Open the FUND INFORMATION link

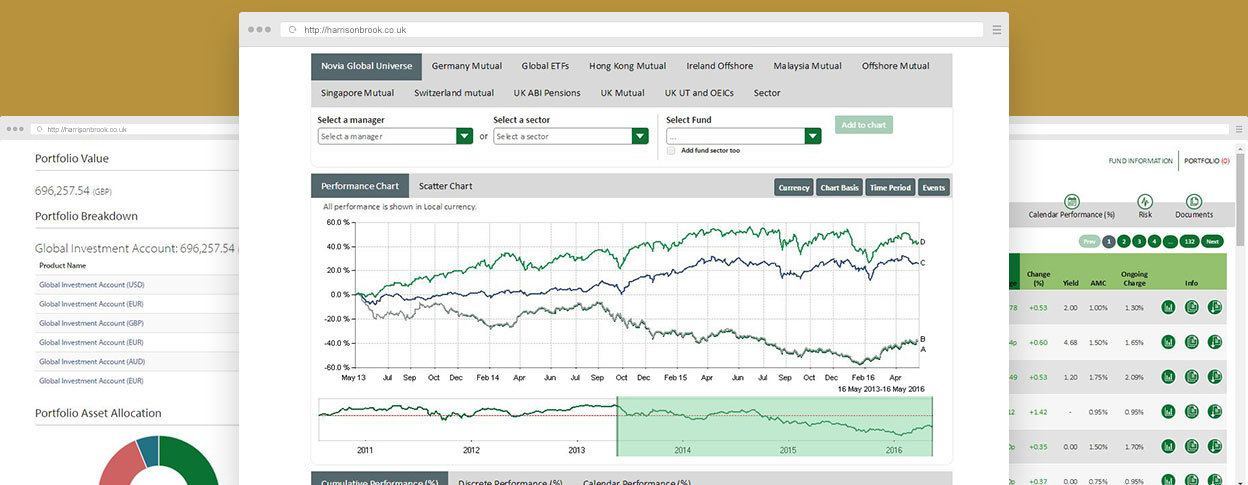pos(1140,161)
